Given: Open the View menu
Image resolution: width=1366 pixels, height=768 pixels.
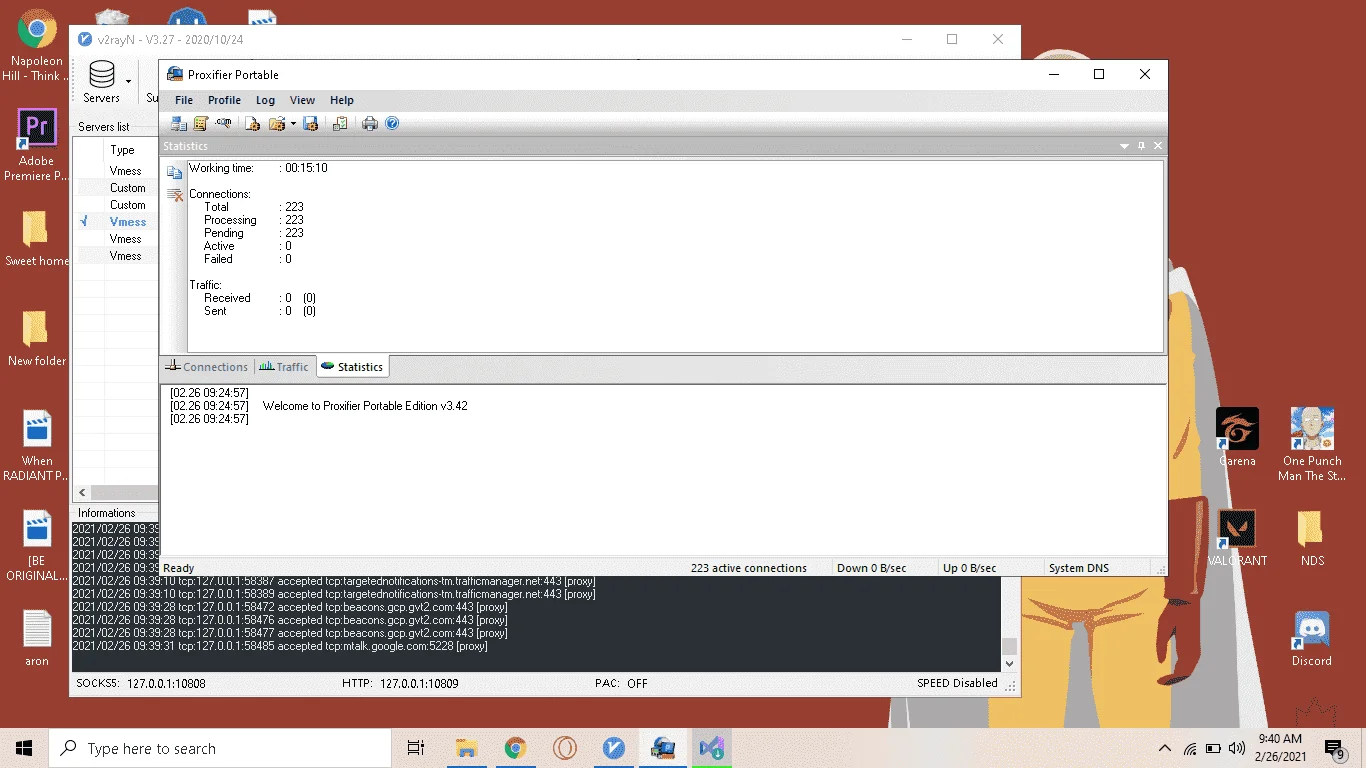Looking at the screenshot, I should point(302,100).
